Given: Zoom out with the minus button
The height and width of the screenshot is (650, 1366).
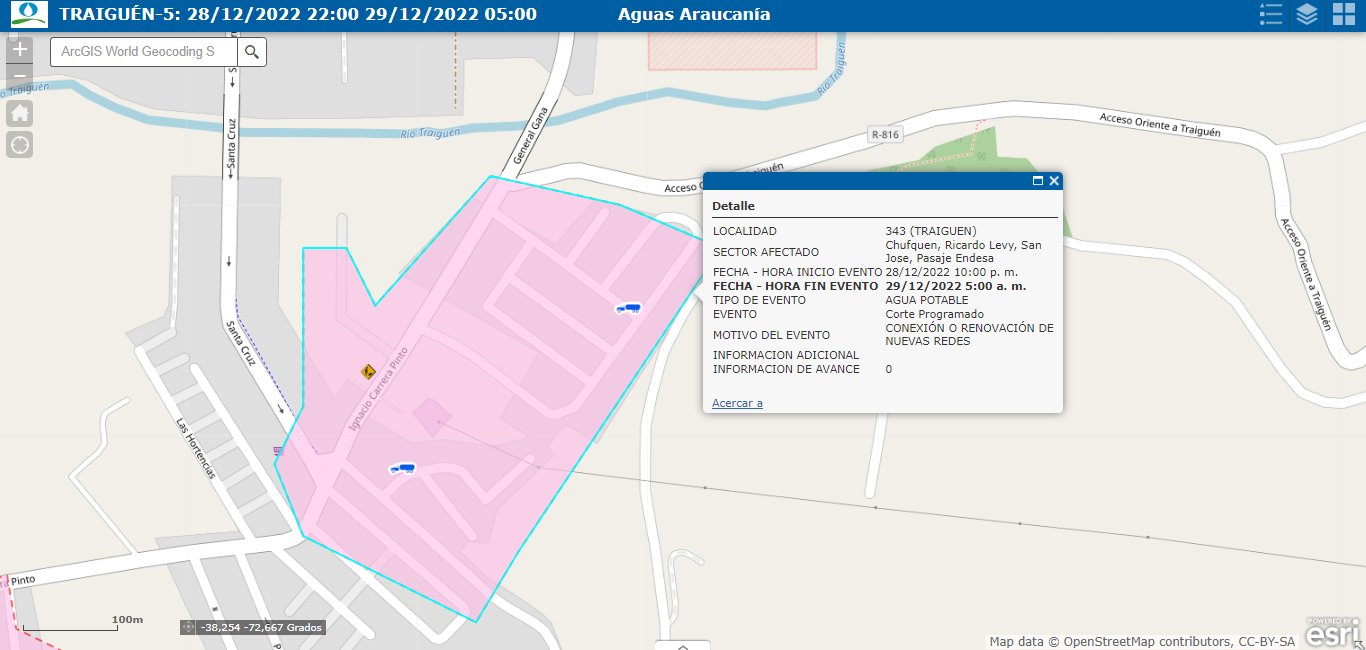Looking at the screenshot, I should pyautogui.click(x=20, y=77).
